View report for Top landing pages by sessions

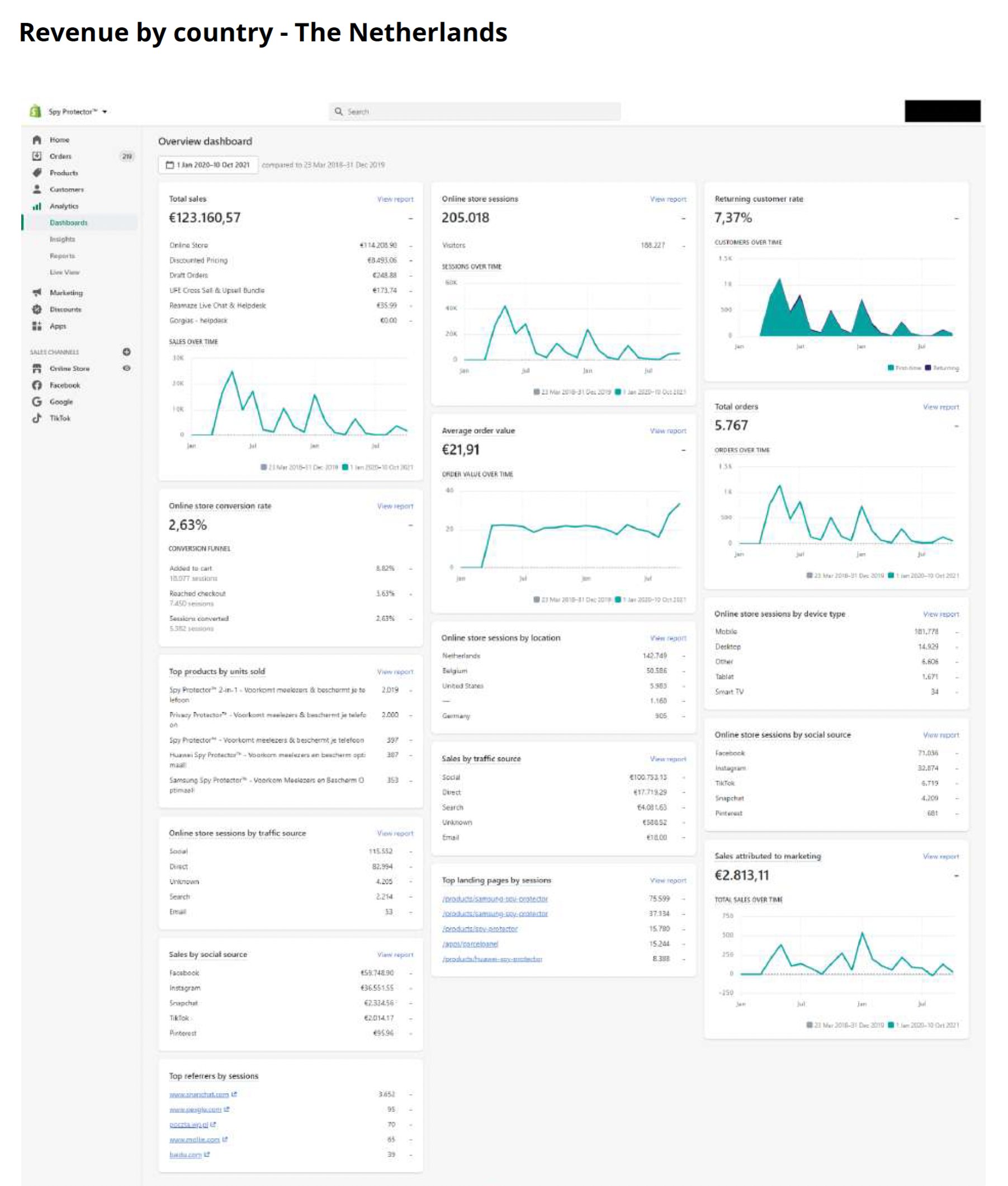[x=668, y=880]
